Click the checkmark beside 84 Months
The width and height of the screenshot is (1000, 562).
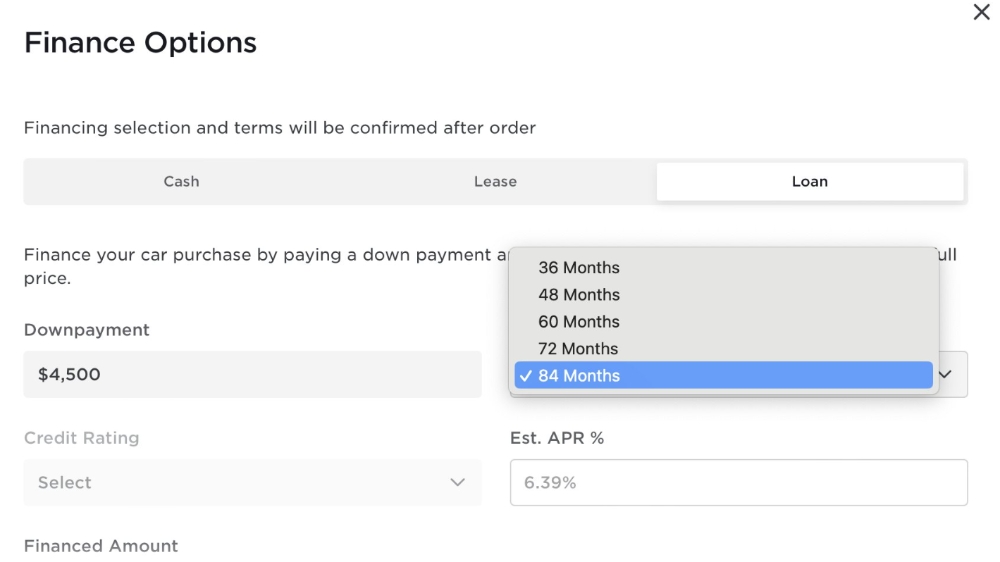[x=526, y=376]
